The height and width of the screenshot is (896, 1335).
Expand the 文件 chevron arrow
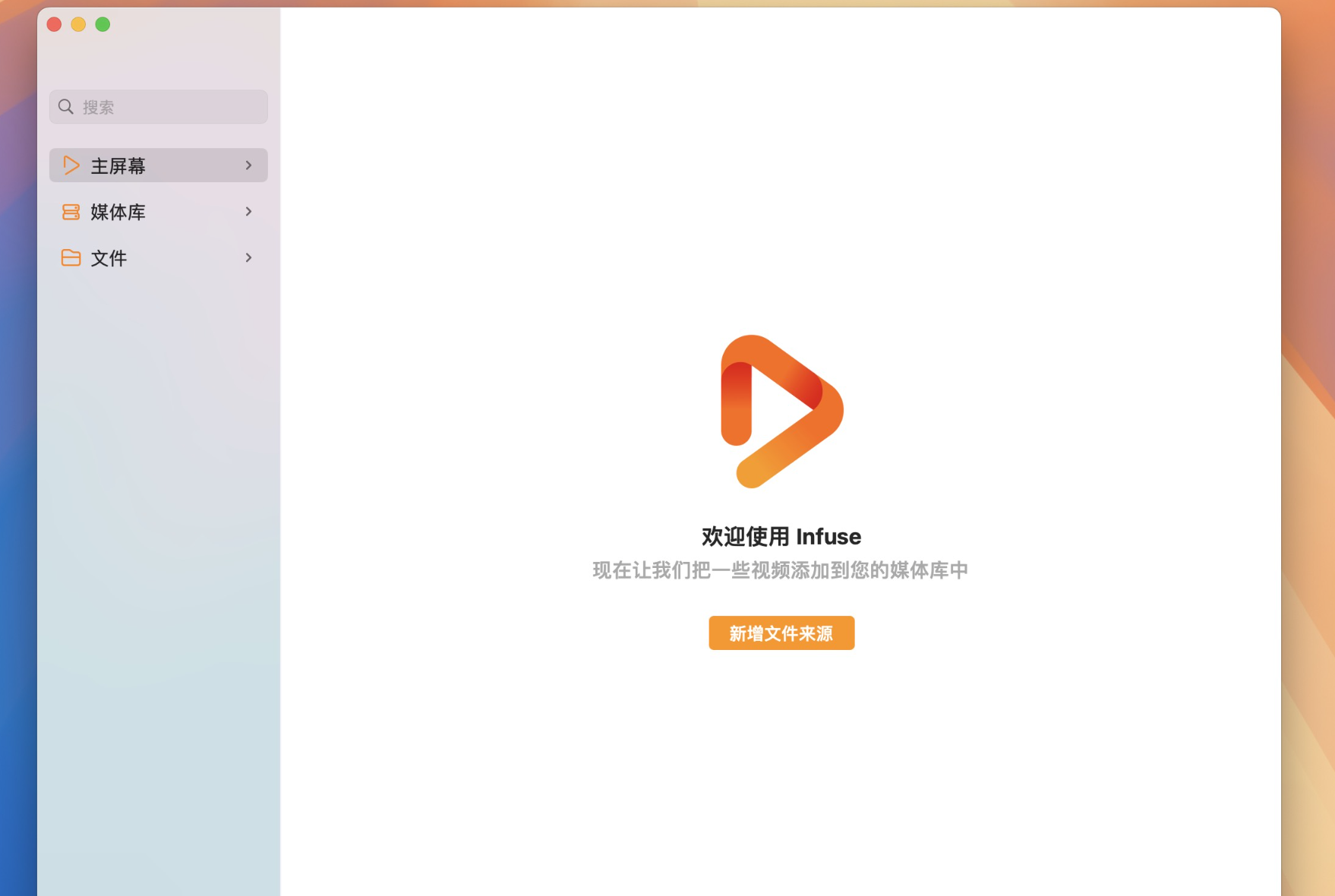248,258
